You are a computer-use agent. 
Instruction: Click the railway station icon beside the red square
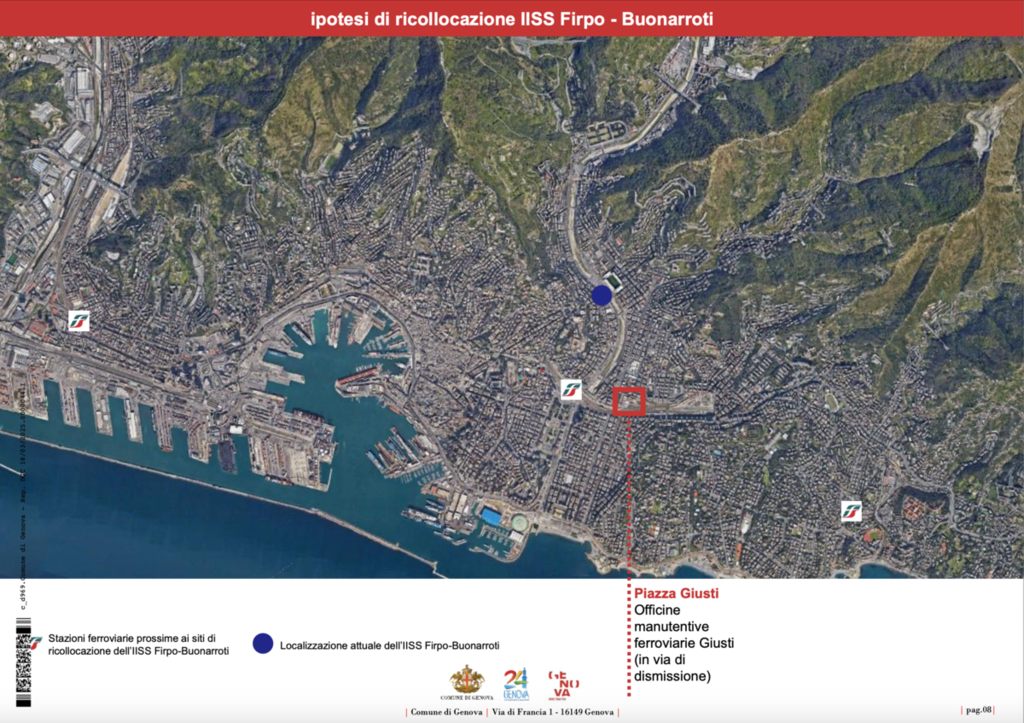[571, 390]
